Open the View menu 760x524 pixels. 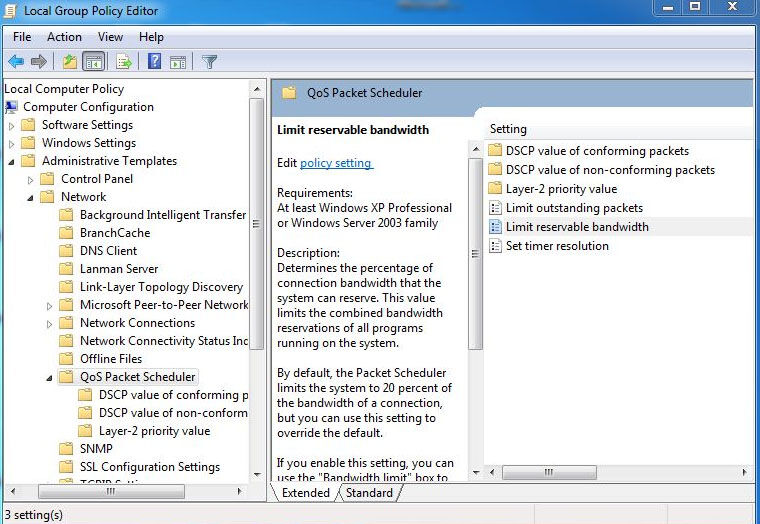pyautogui.click(x=110, y=37)
